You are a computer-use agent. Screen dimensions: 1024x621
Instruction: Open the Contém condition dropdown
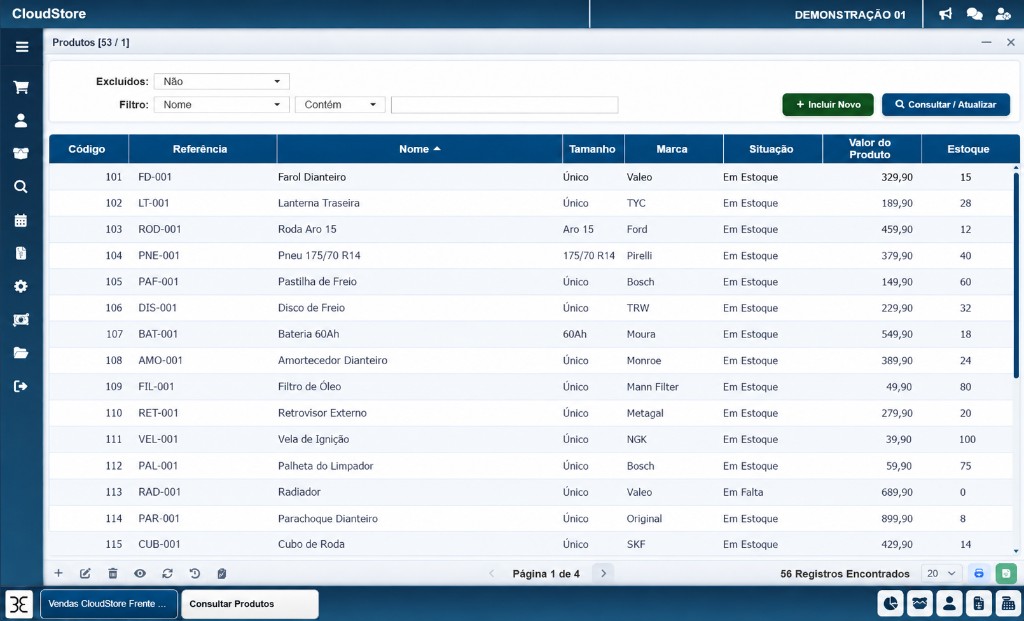coord(340,104)
